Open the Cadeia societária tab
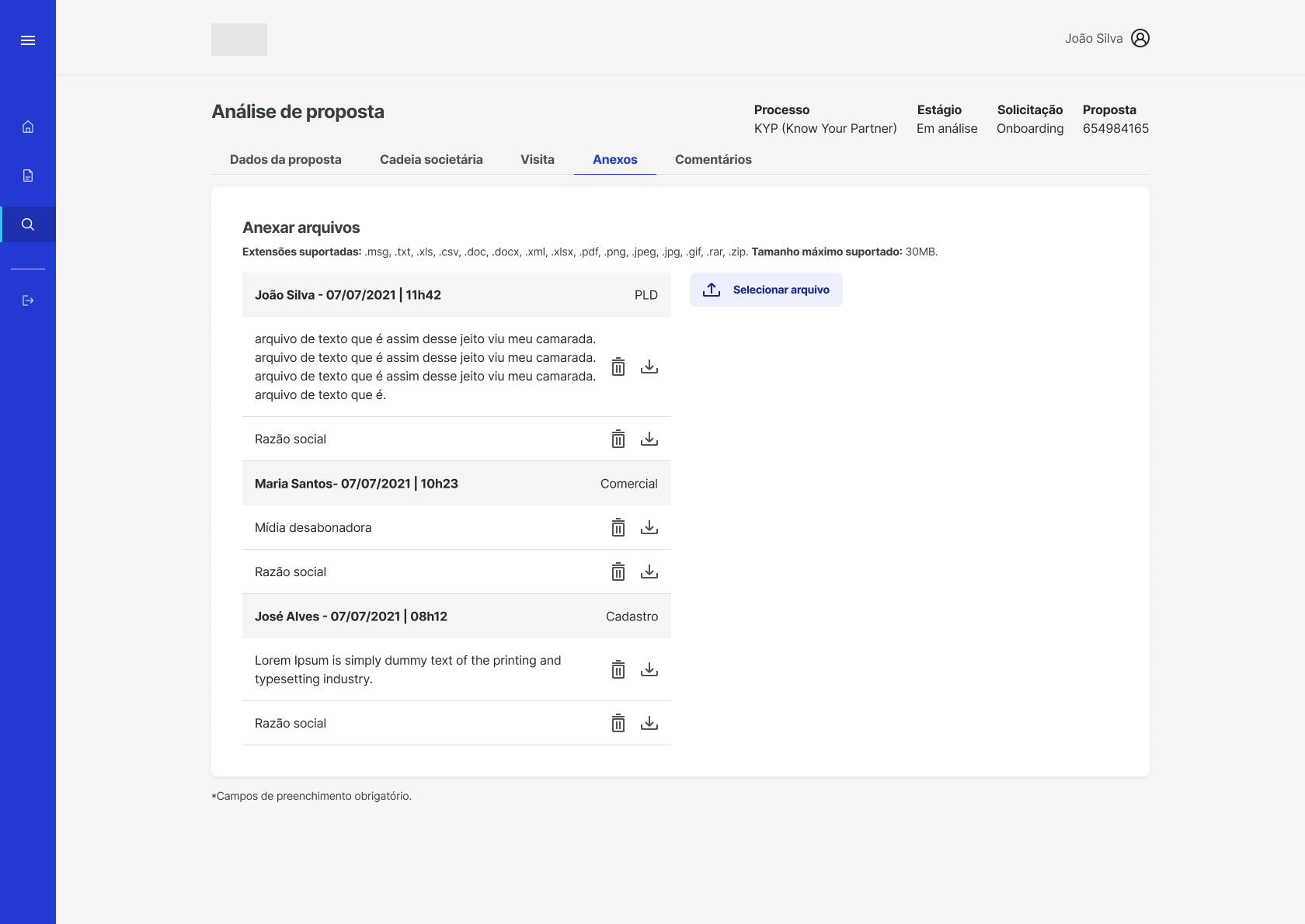This screenshot has height=924, width=1305. click(431, 159)
